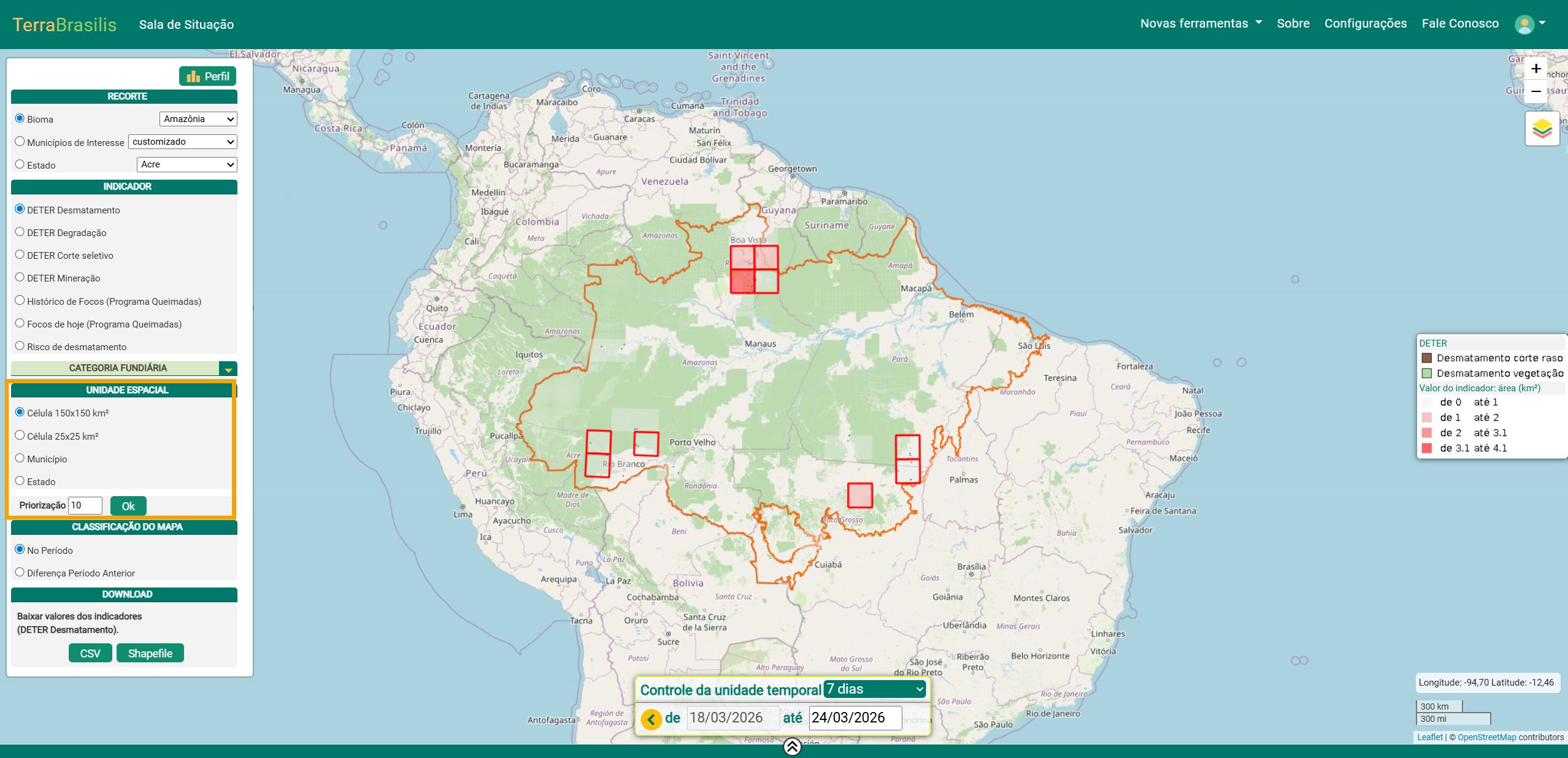Viewport: 1568px width, 758px height.
Task: Open the Acre state dropdown
Action: pos(187,164)
